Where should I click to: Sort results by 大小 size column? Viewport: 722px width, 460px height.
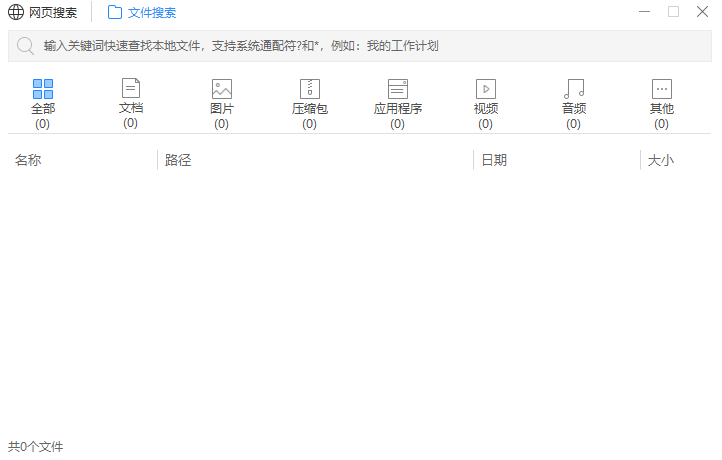click(660, 160)
